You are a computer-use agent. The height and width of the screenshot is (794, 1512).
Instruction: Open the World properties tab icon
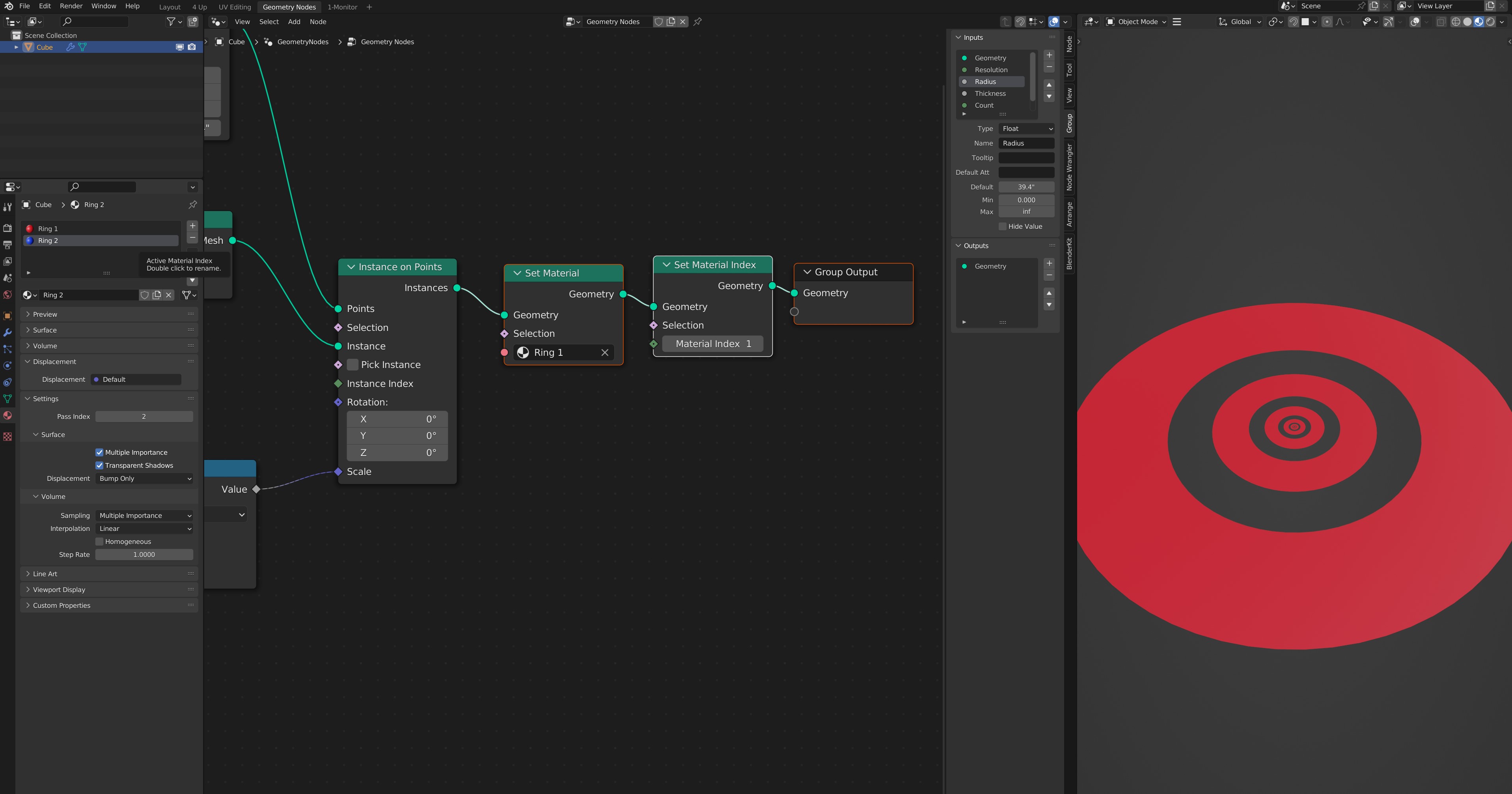7,295
